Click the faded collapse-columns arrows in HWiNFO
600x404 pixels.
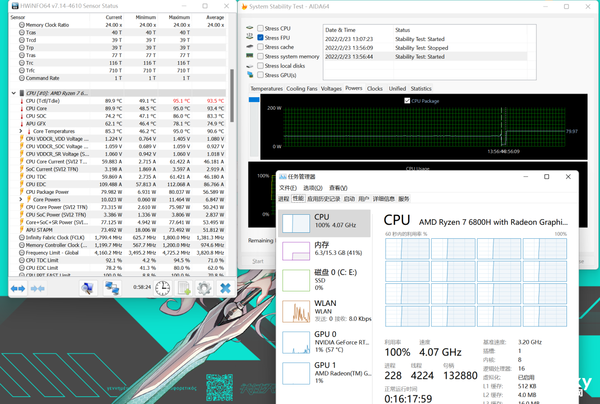point(38,288)
